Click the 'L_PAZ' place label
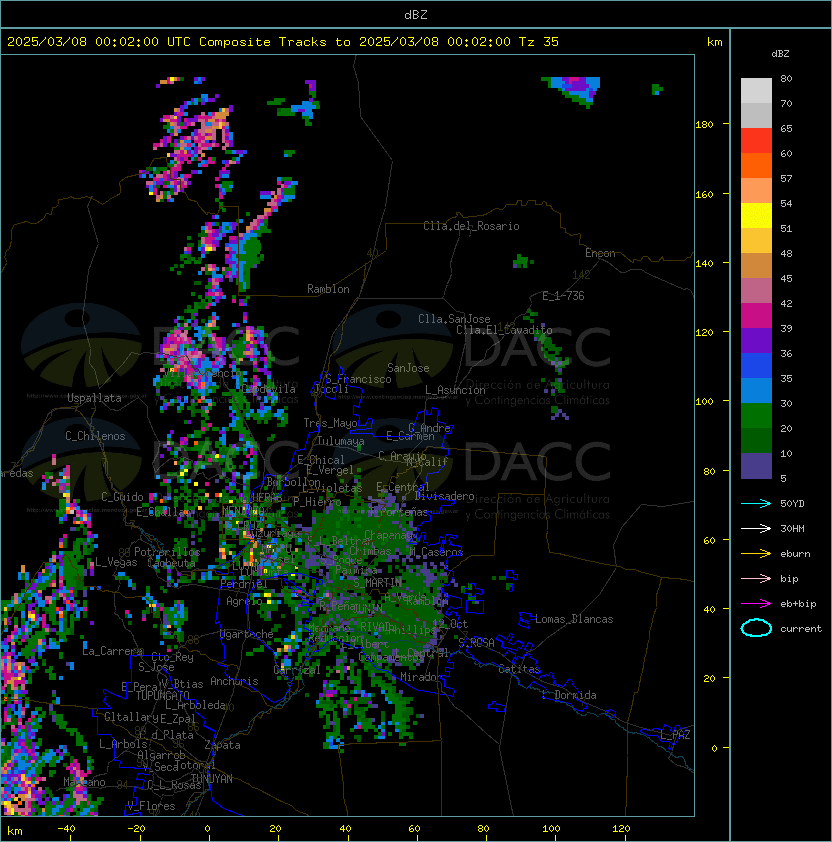 coord(675,735)
